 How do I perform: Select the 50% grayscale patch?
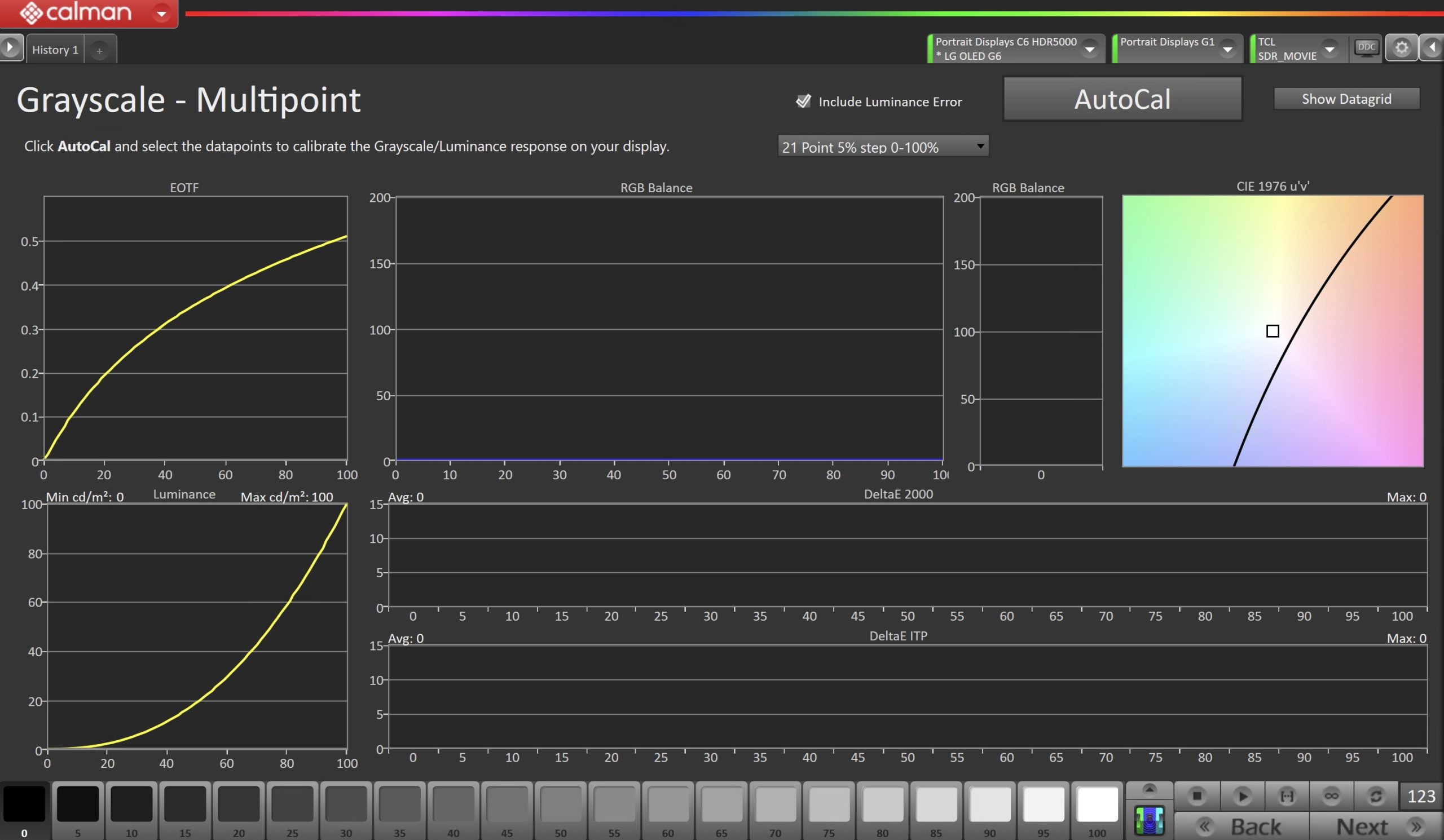[x=561, y=810]
